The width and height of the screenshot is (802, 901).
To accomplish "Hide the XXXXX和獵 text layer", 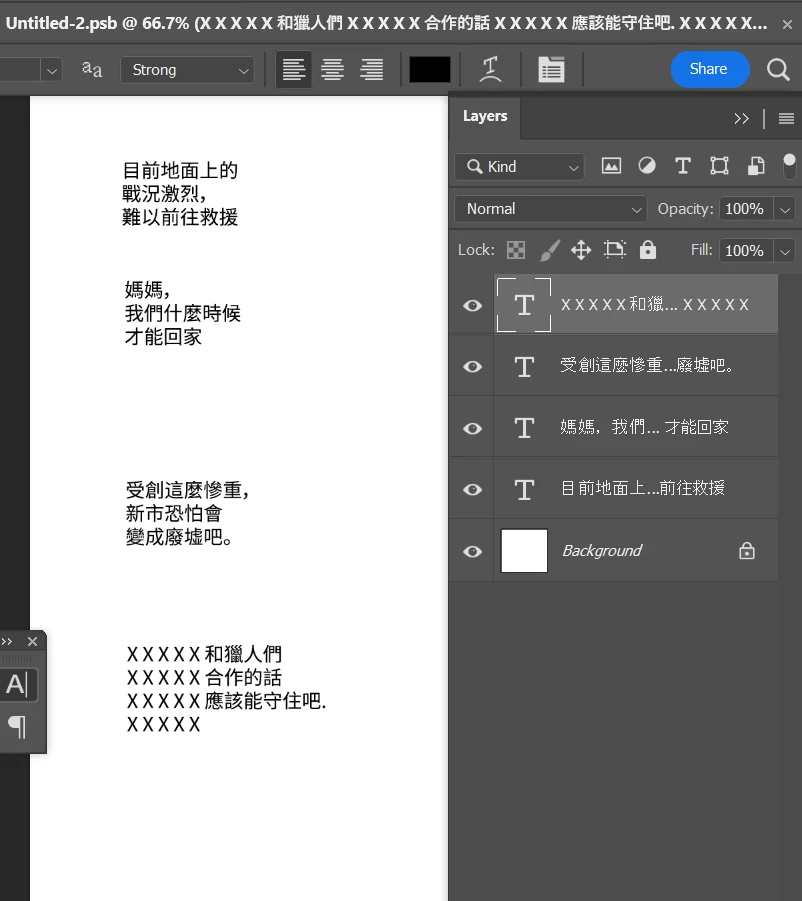I will (472, 305).
